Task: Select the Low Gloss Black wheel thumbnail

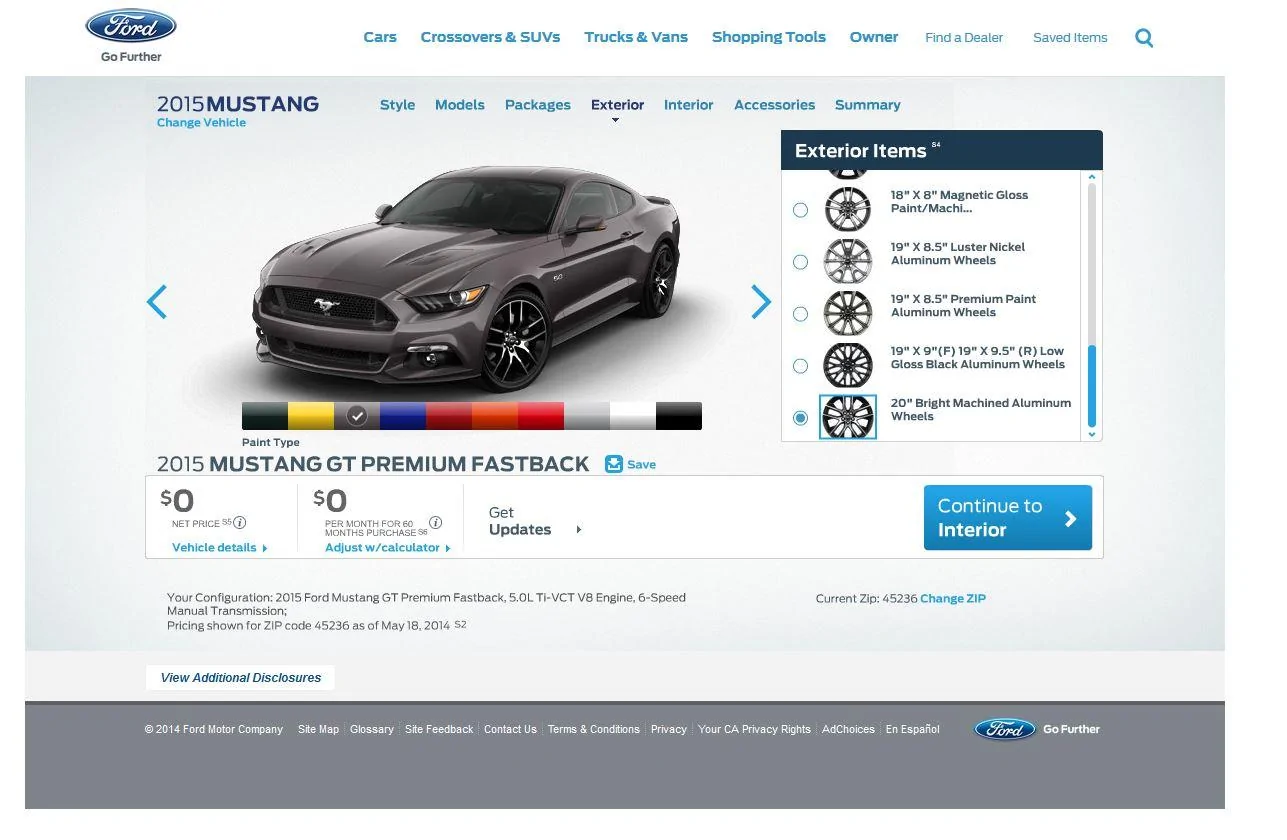Action: click(848, 365)
